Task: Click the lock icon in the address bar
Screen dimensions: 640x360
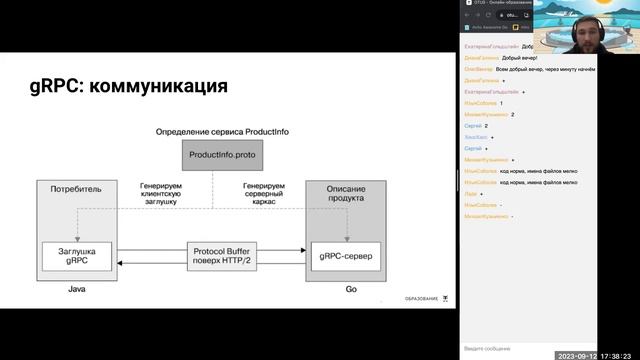Action: pyautogui.click(x=502, y=15)
